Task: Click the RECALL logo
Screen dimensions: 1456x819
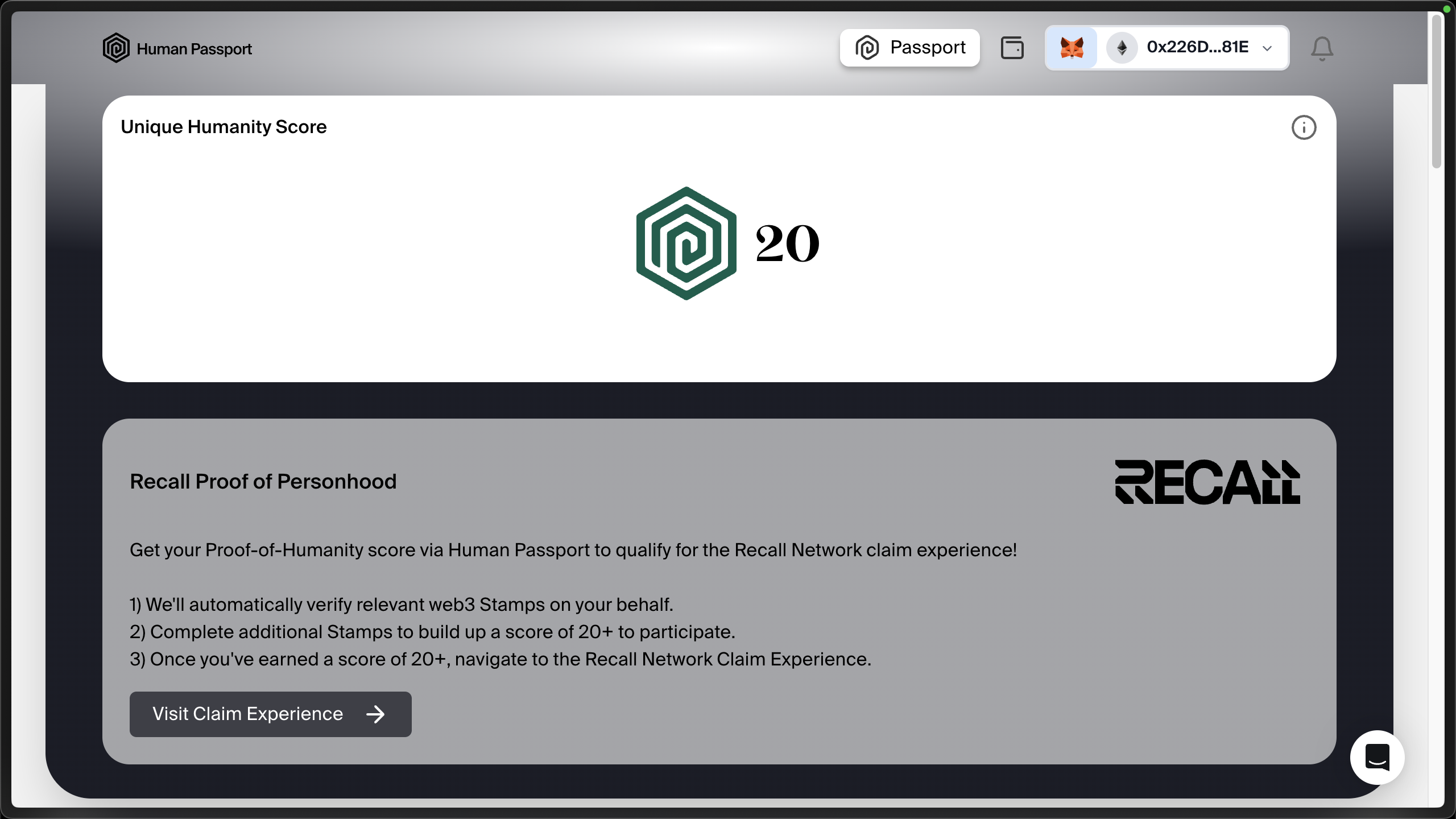Action: [1207, 482]
